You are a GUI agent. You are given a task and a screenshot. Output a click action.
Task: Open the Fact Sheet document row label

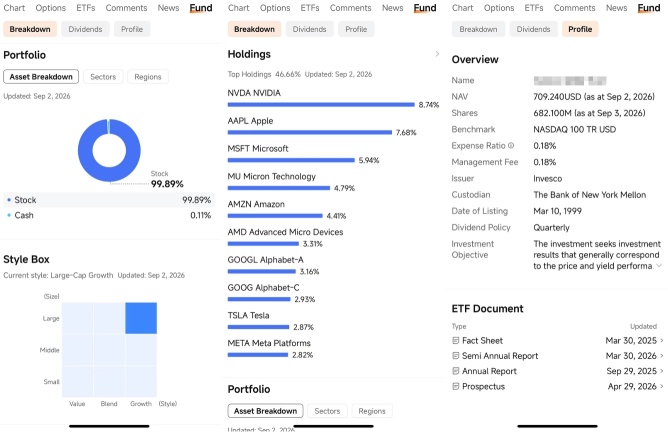coord(482,340)
